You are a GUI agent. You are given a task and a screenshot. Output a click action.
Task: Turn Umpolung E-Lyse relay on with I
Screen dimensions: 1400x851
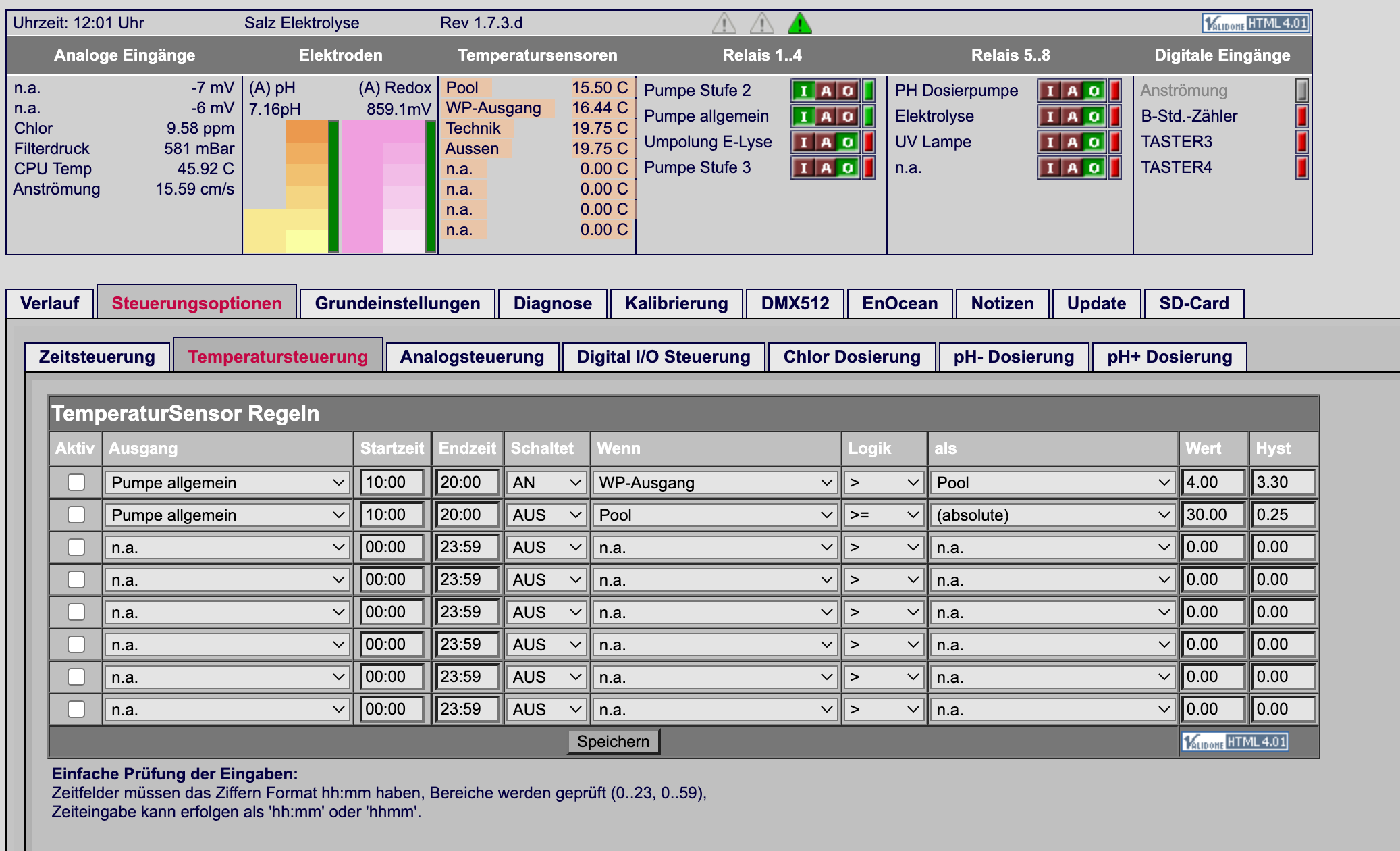click(x=803, y=142)
